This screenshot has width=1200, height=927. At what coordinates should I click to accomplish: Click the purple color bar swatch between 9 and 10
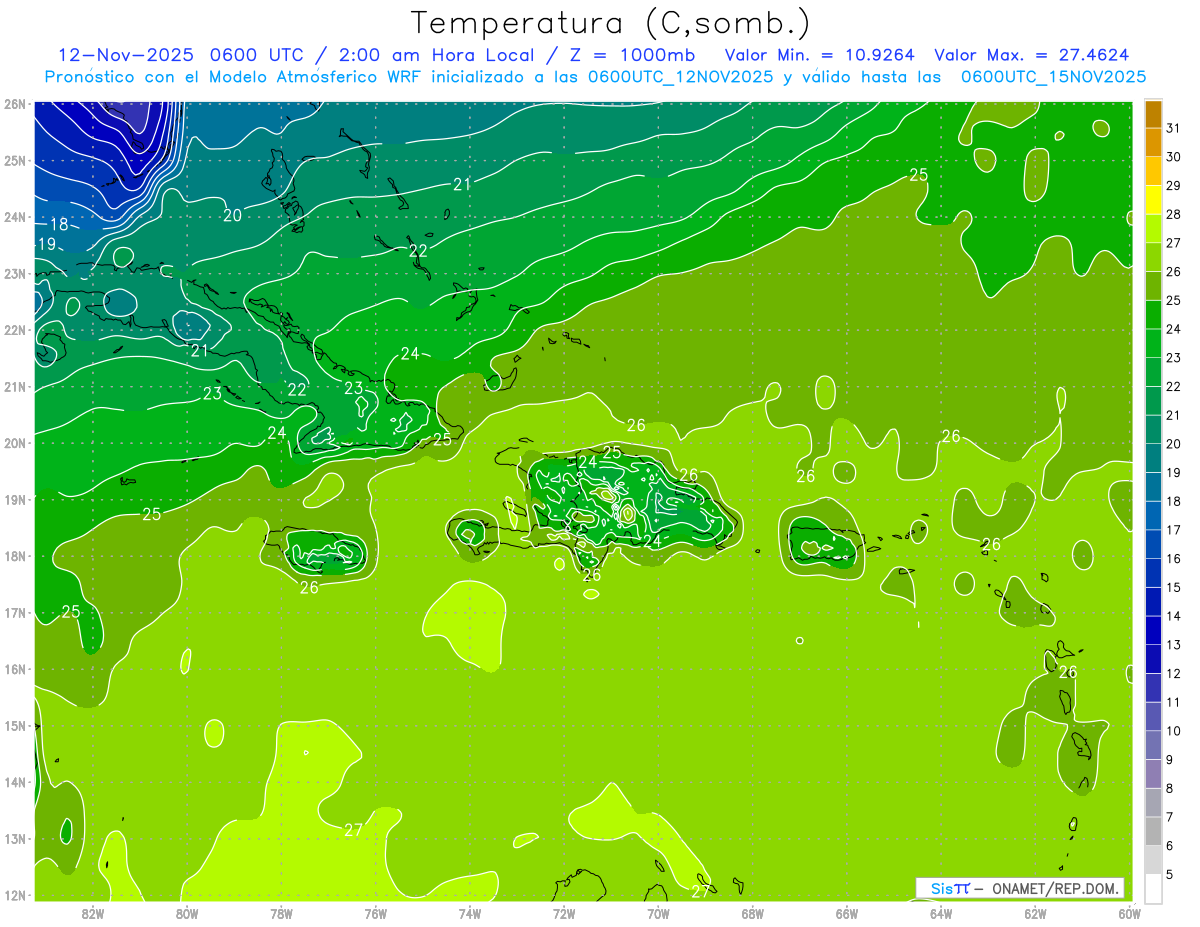click(x=1153, y=746)
